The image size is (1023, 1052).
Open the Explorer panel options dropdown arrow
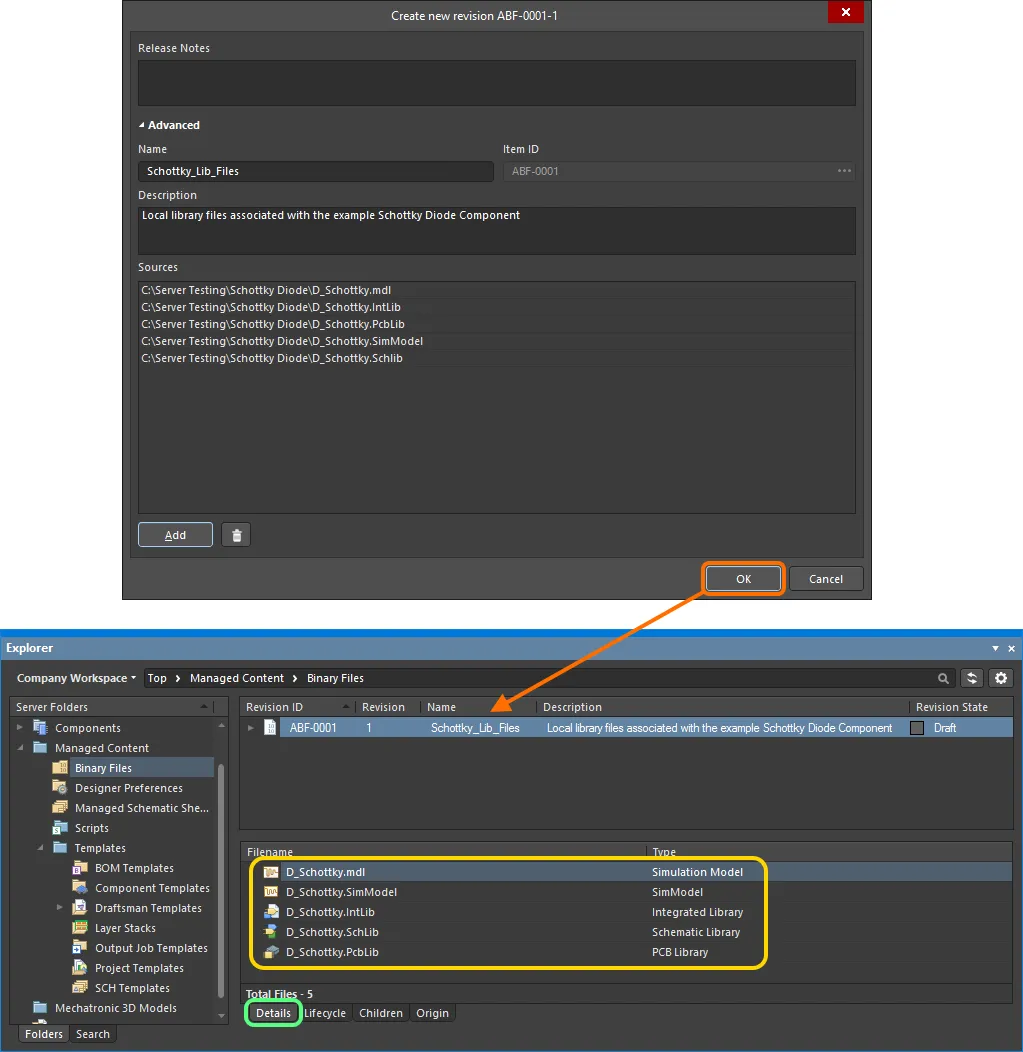coord(995,648)
